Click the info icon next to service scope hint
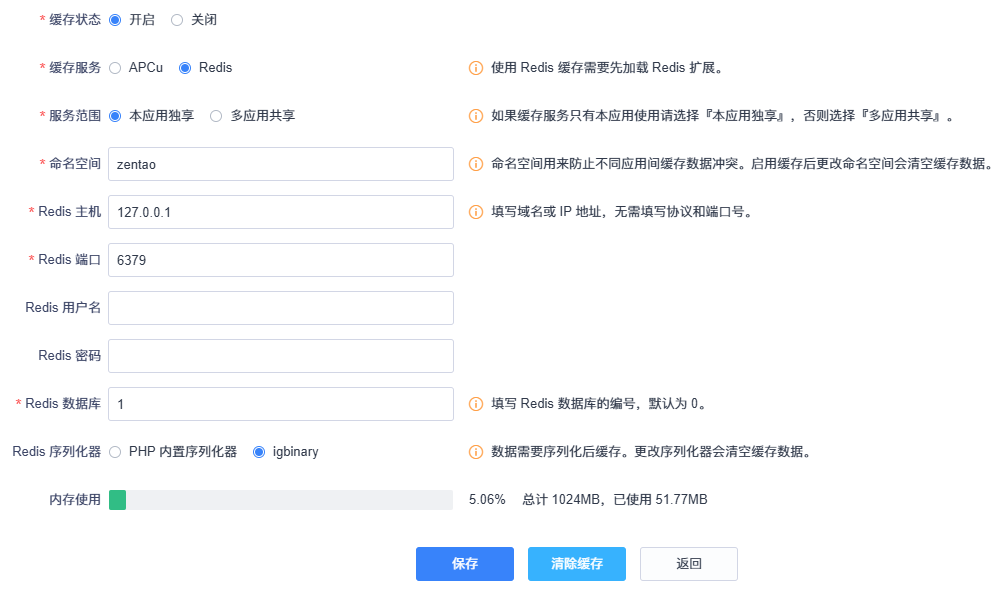 (x=476, y=116)
